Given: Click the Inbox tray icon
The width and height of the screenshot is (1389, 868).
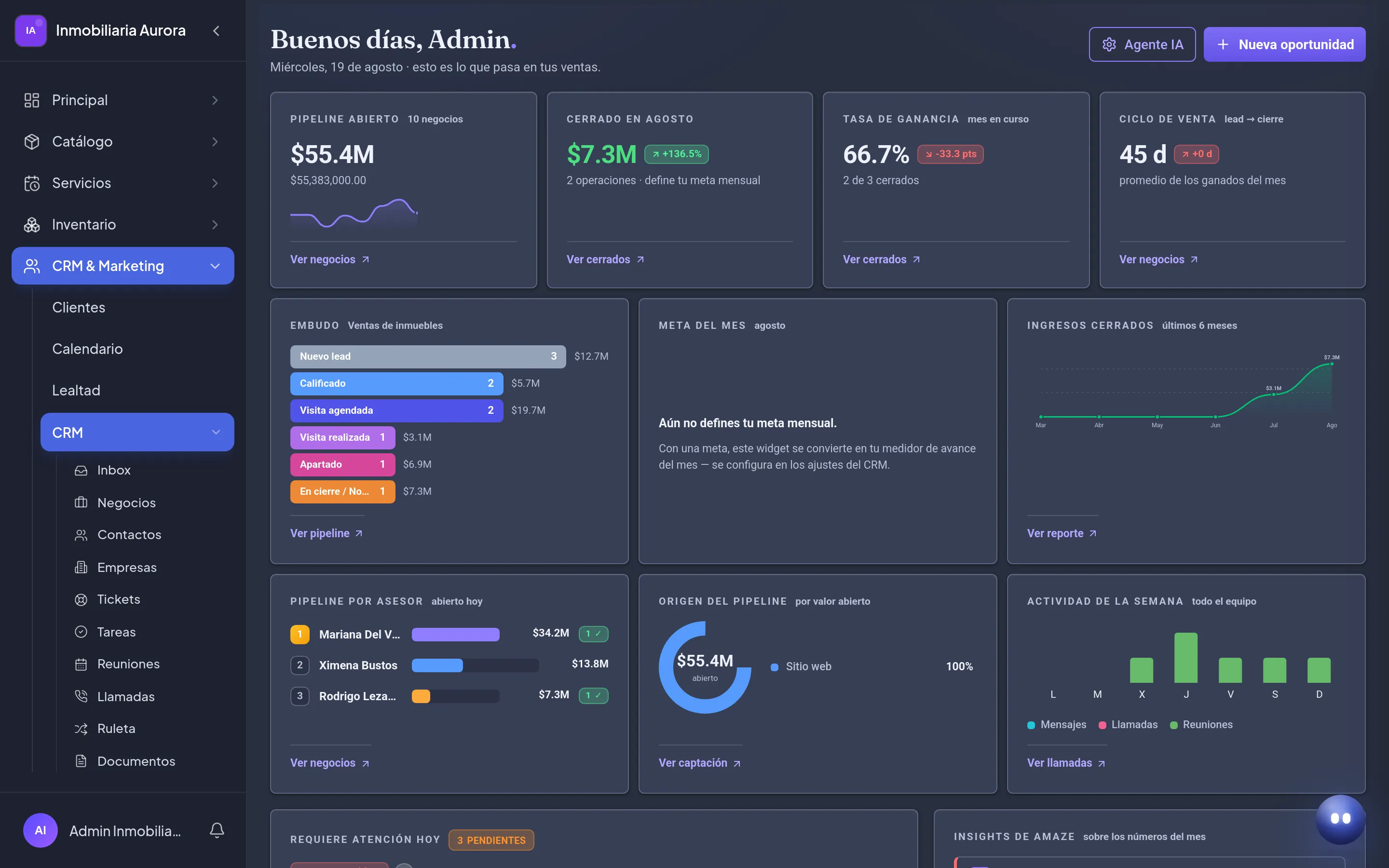Looking at the screenshot, I should [x=81, y=470].
